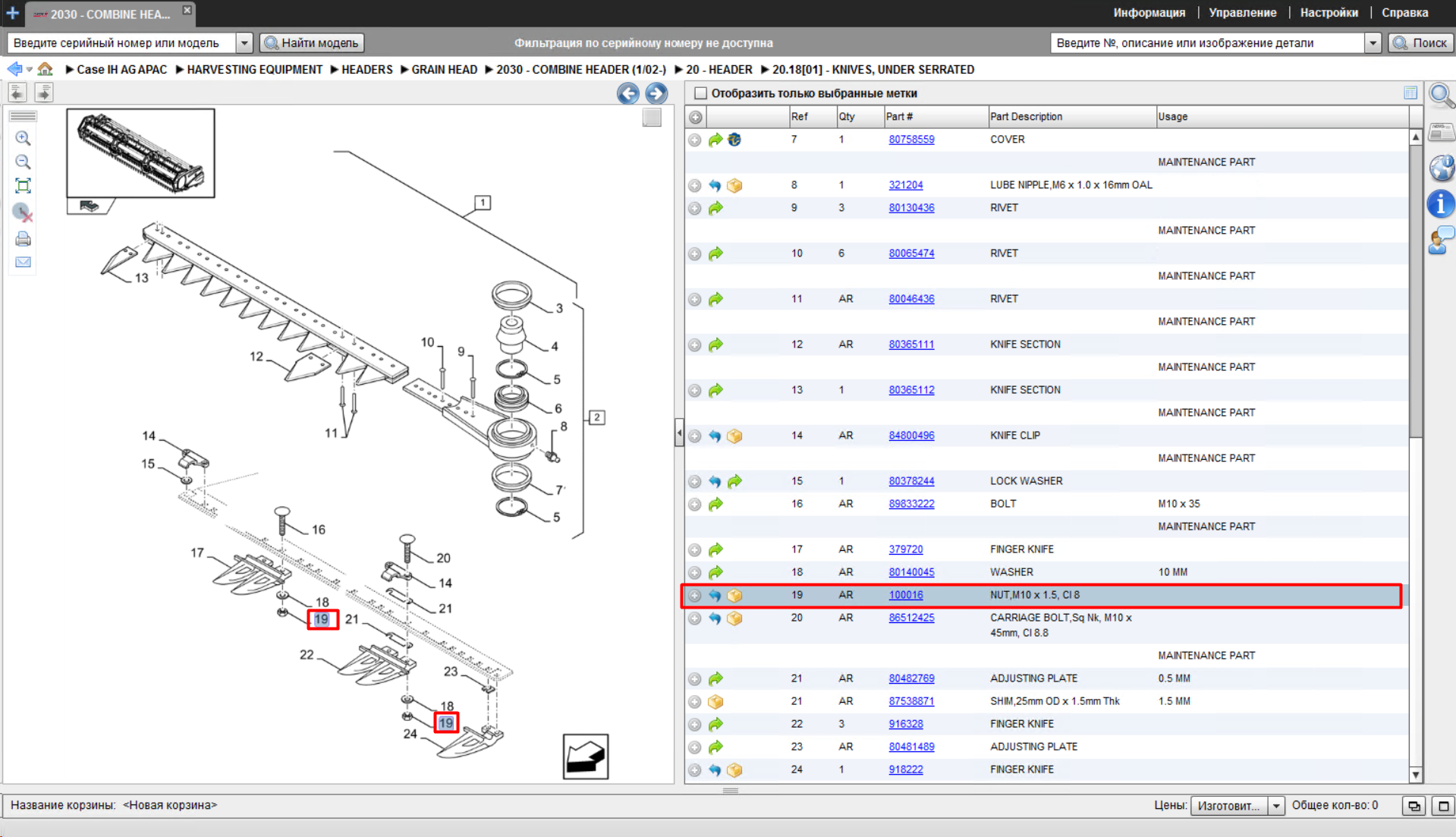The height and width of the screenshot is (837, 1456).
Task: Open part number 918222 link
Action: pos(905,769)
